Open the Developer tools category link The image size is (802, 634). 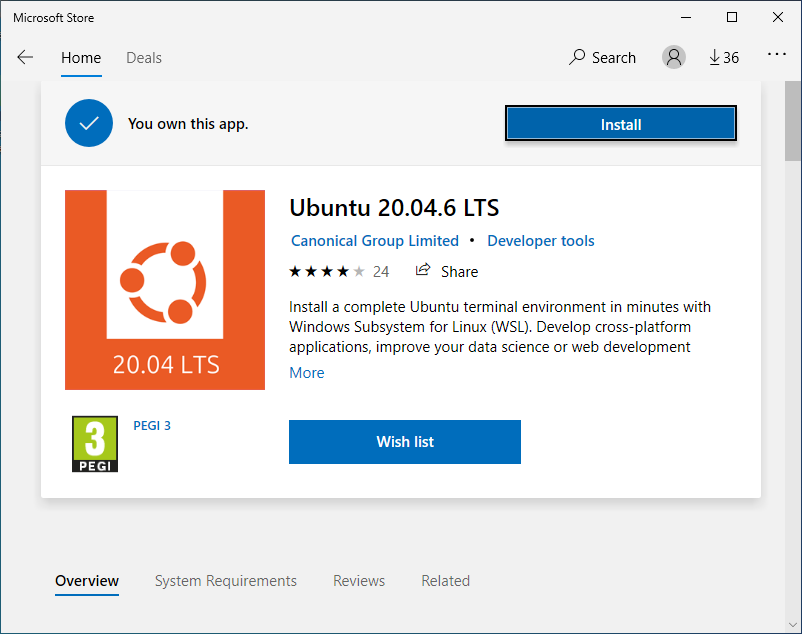[x=541, y=241]
